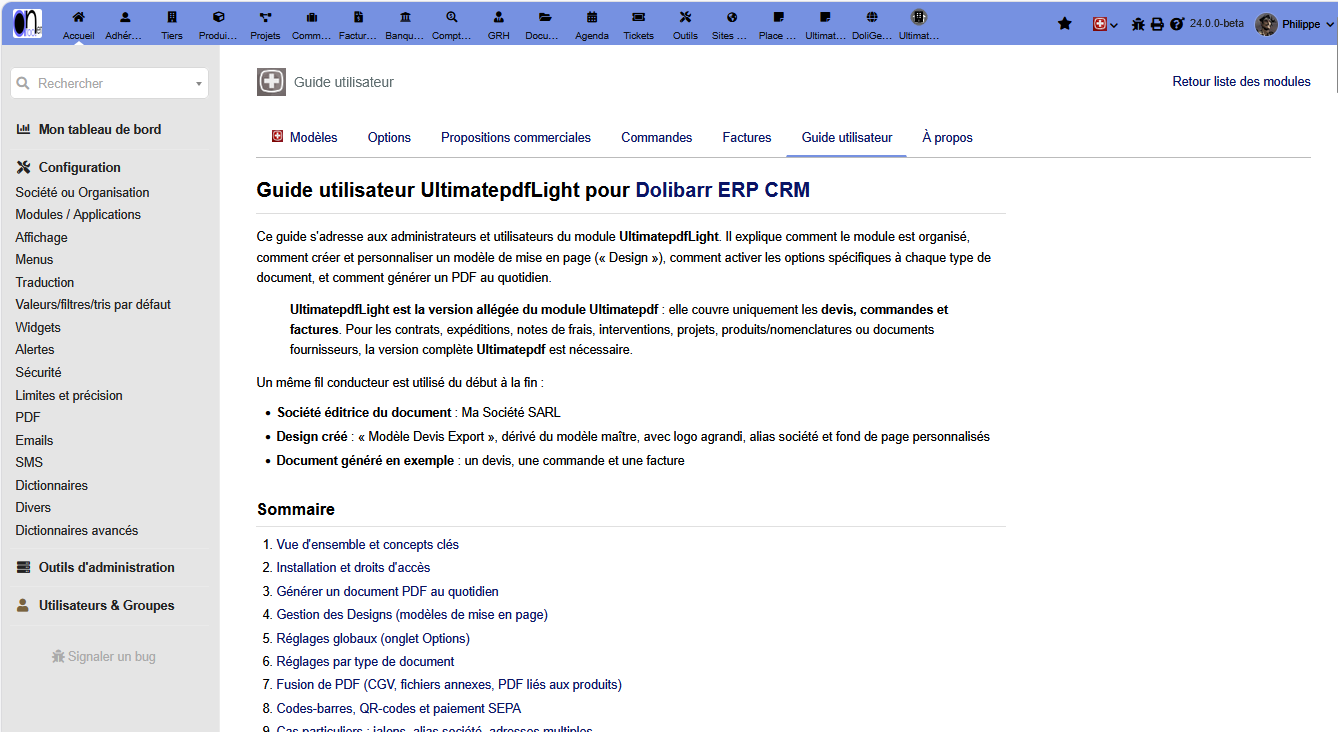Open the Outils tools icon
Viewport: 1338px width, 732px height.
(685, 17)
